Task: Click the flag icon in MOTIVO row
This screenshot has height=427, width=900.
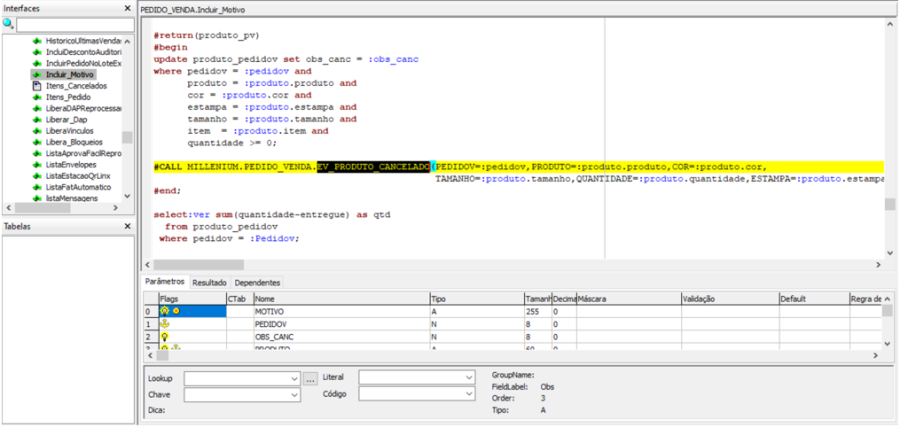Action: pyautogui.click(x=165, y=311)
